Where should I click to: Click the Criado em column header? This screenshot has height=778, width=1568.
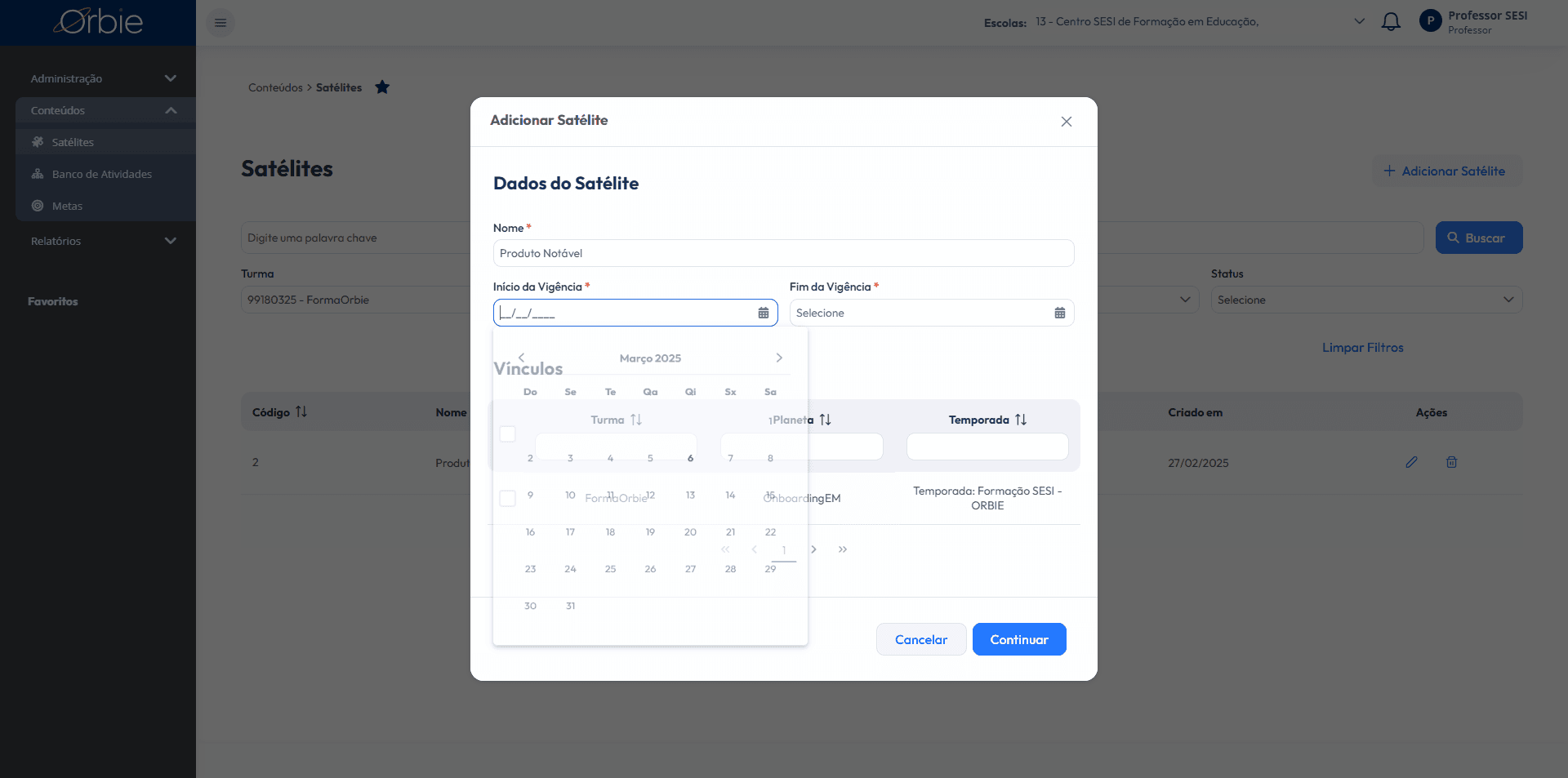[x=1195, y=412]
